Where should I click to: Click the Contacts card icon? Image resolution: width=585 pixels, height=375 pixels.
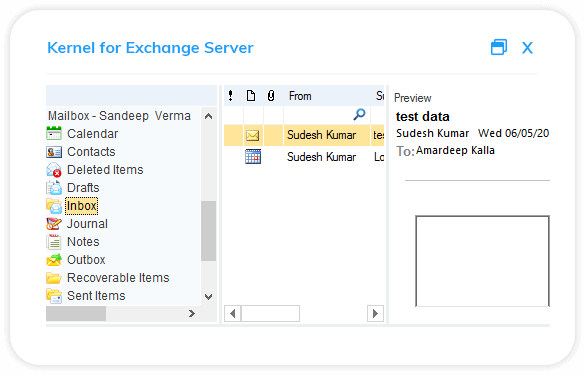click(x=54, y=152)
